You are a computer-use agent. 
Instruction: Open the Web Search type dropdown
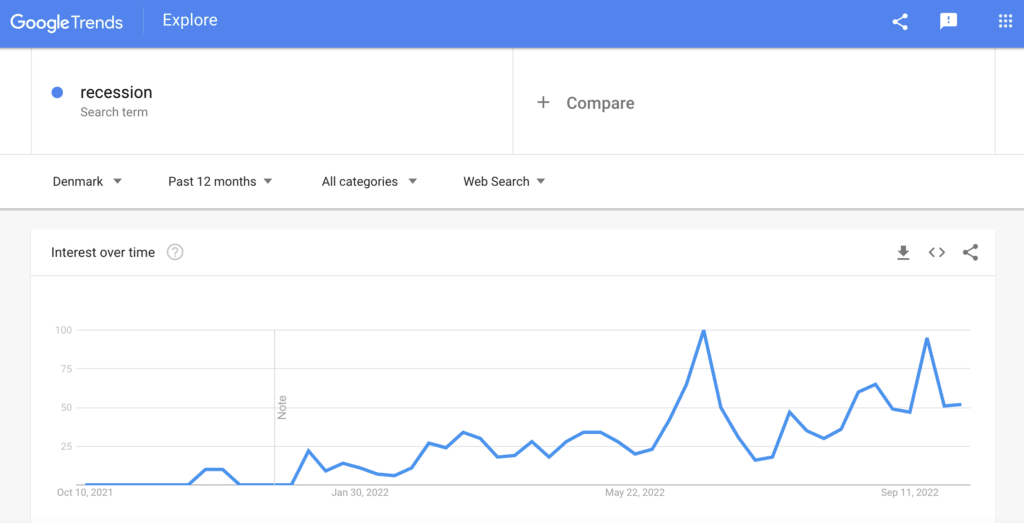[504, 181]
